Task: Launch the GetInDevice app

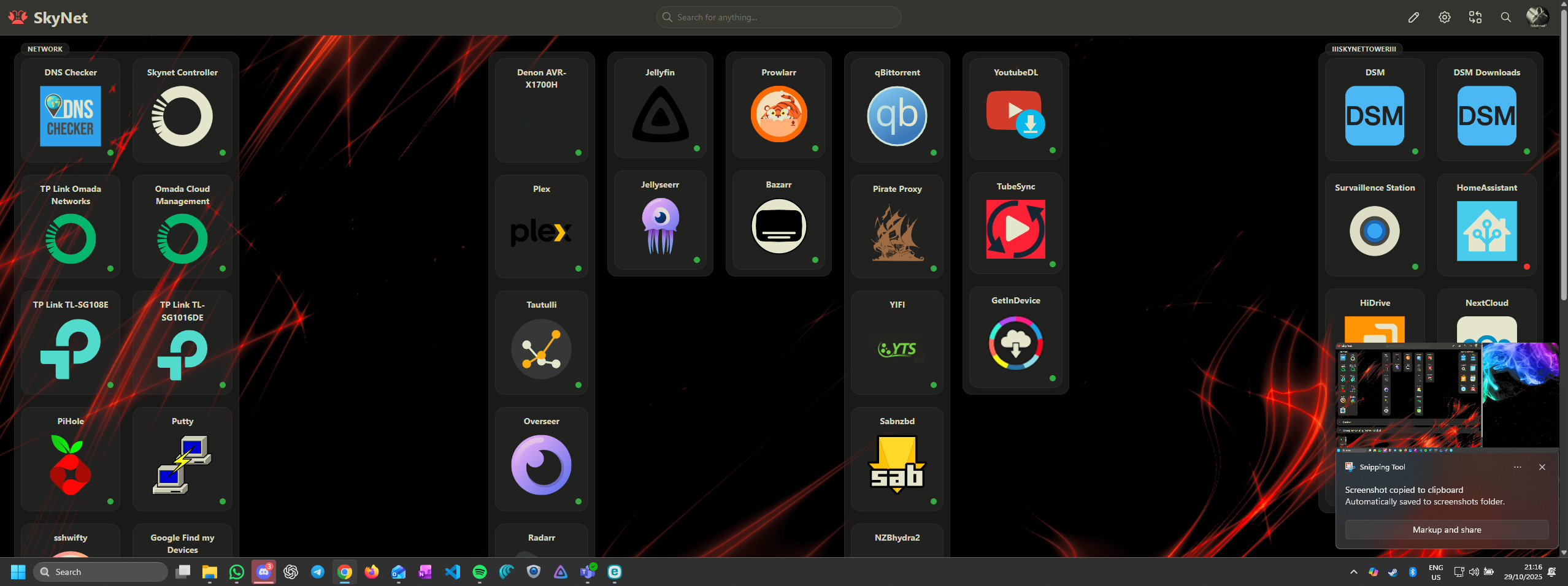Action: click(x=1016, y=337)
